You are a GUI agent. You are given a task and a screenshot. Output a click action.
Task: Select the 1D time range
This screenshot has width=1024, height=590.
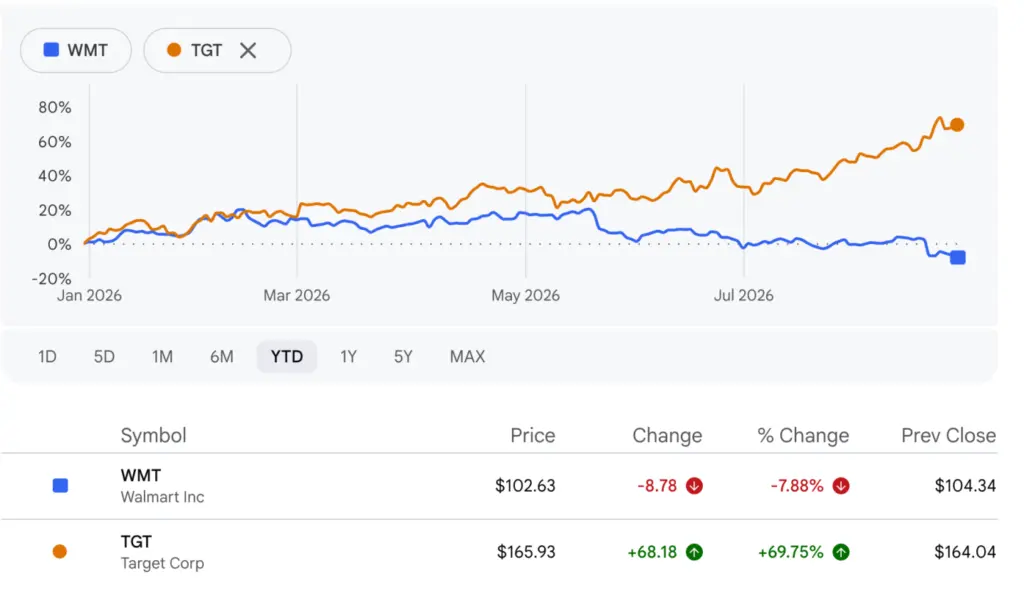coord(47,357)
